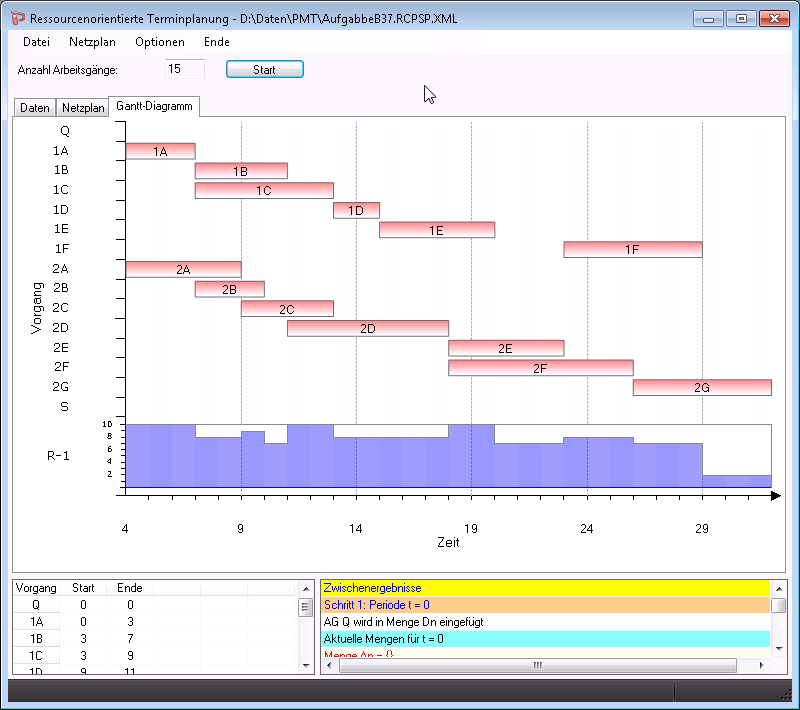Switch to the Netzplan tab

(82, 108)
